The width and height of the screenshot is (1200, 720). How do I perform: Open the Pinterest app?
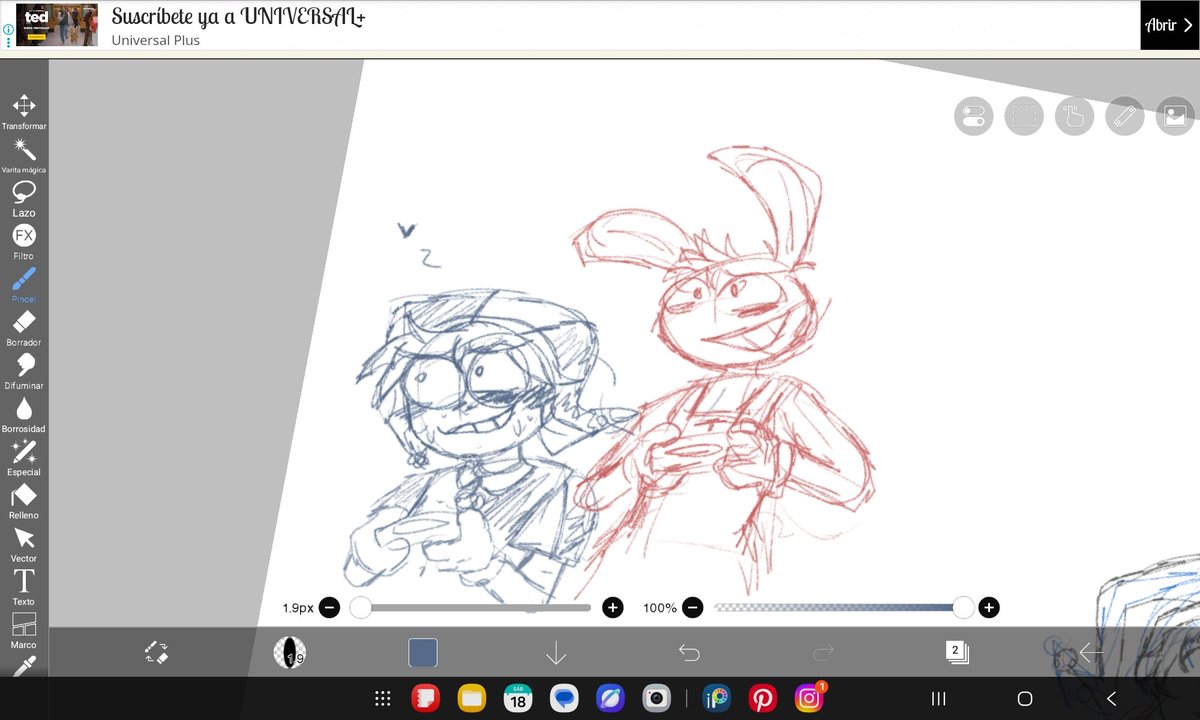(763, 699)
